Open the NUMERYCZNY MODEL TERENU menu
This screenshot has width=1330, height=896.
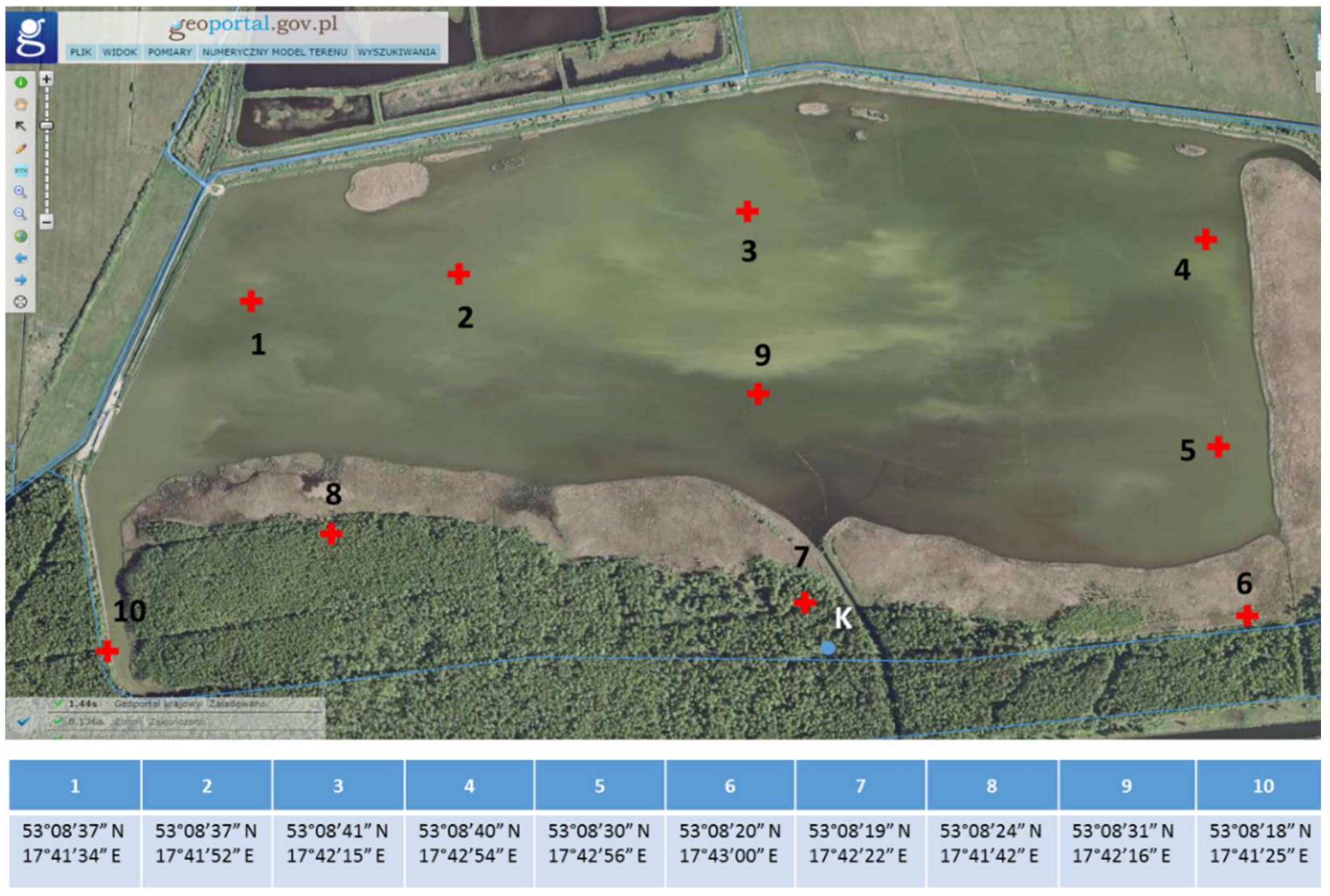[x=274, y=52]
